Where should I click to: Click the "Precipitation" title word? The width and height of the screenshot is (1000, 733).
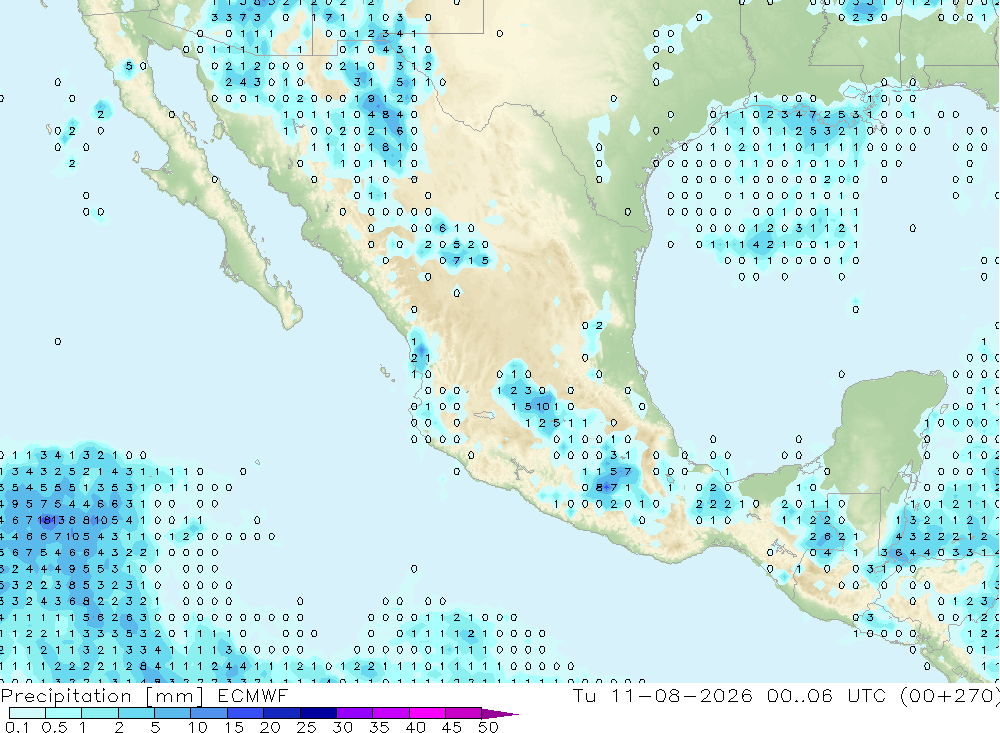coord(66,695)
